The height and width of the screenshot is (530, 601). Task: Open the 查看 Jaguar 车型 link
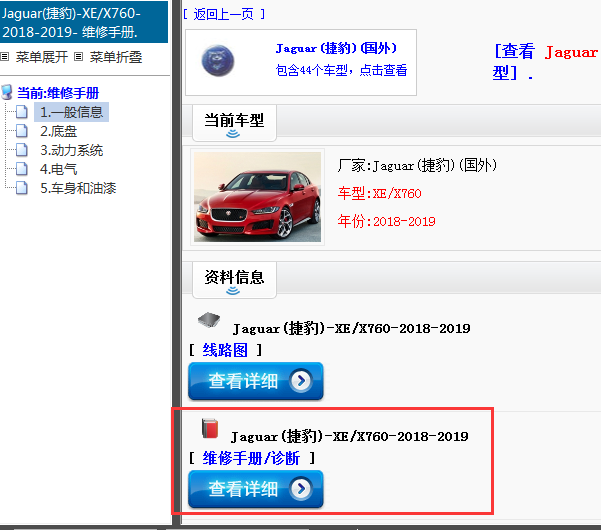(546, 62)
